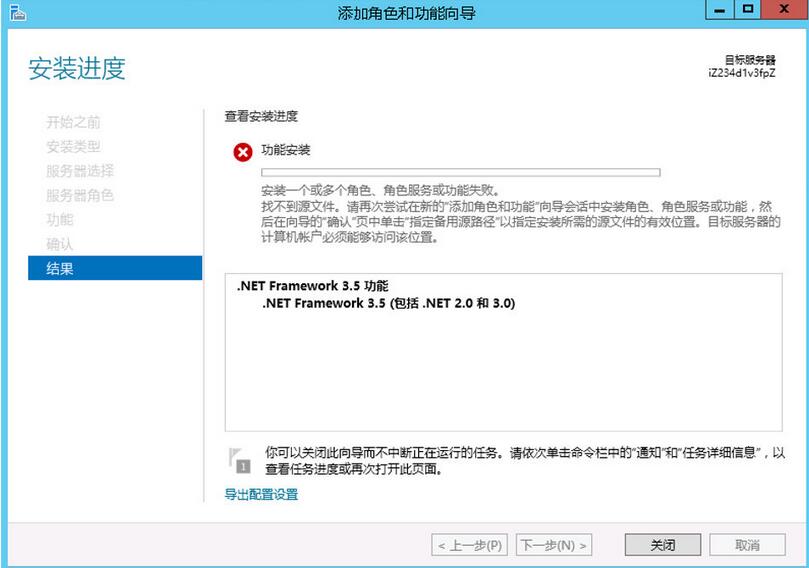
Task: Click the 关闭 button
Action: tap(662, 545)
